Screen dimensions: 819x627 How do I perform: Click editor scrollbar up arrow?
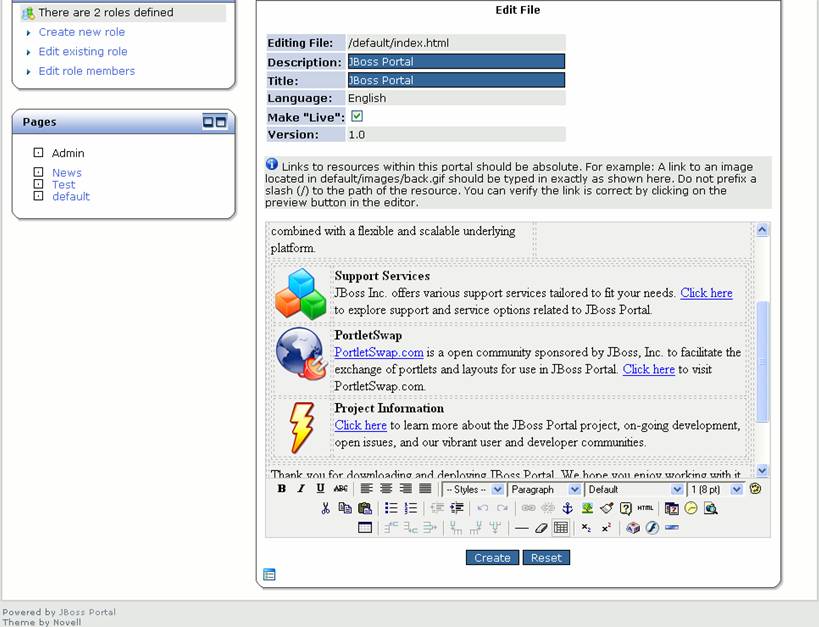(x=762, y=229)
